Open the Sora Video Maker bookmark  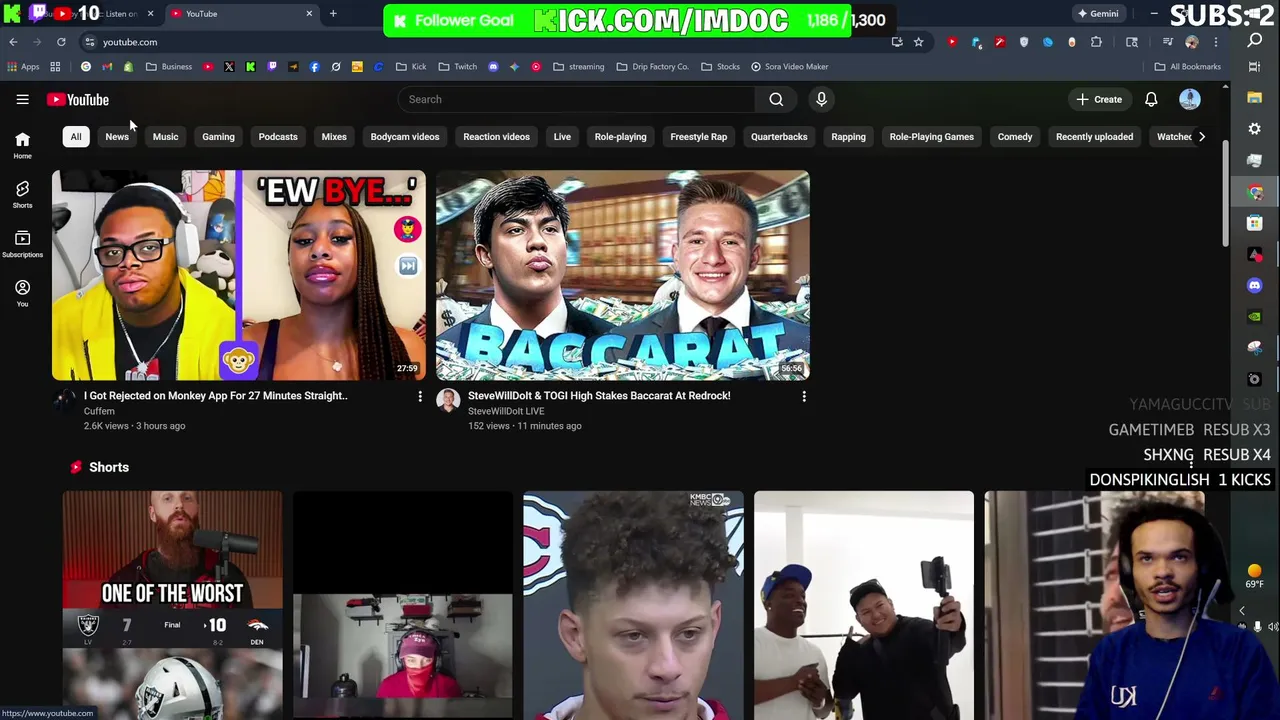[790, 67]
